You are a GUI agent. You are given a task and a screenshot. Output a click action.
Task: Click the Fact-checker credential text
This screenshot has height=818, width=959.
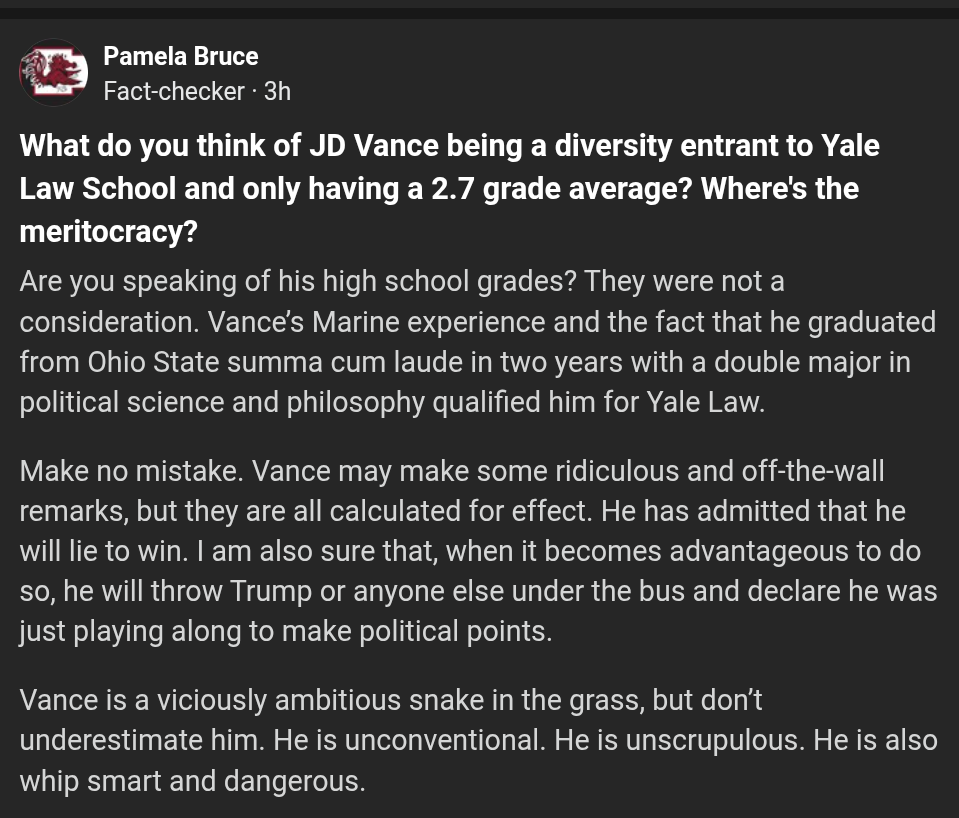173,91
